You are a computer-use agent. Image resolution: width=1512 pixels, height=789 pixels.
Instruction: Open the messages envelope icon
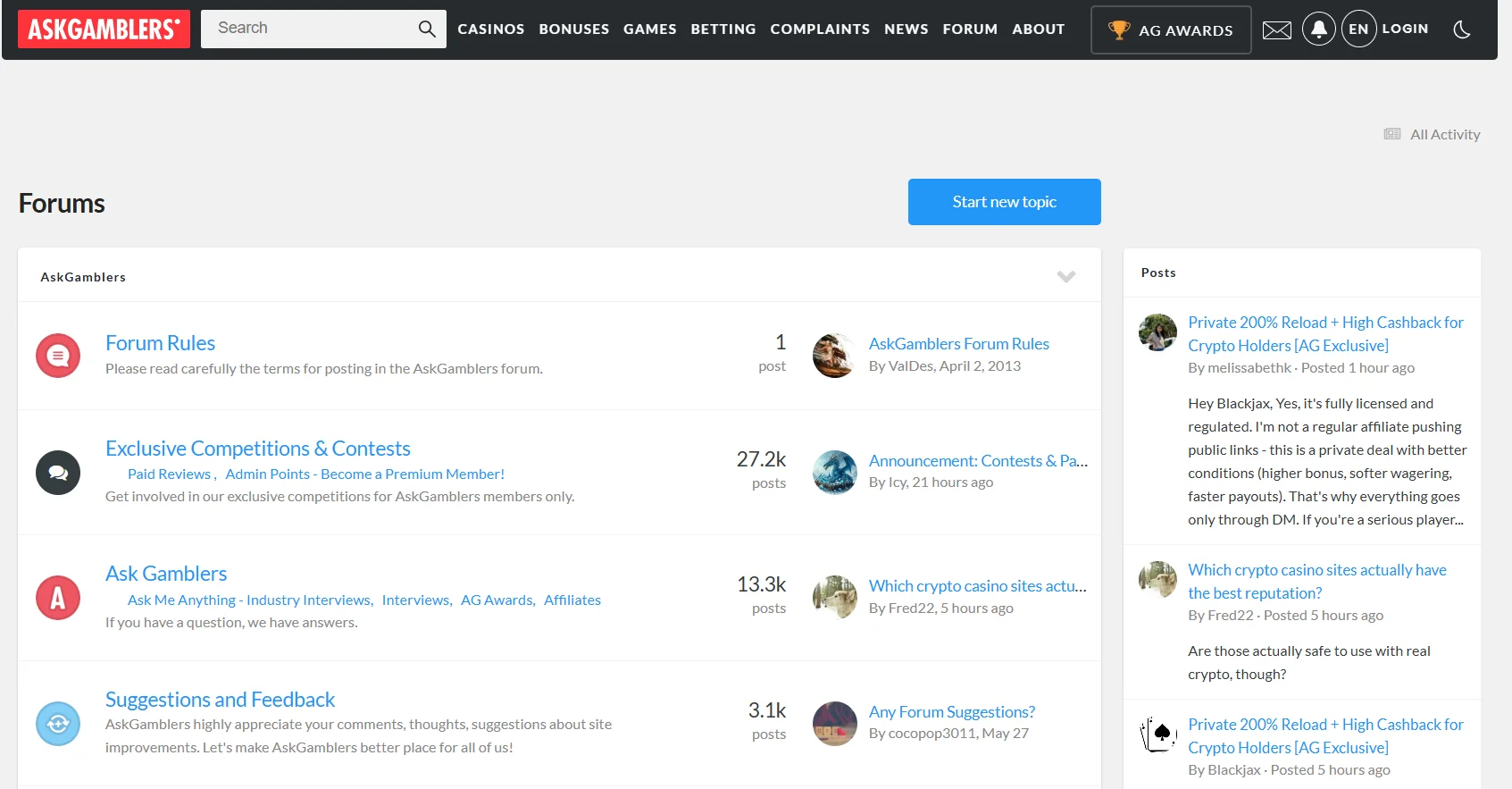[x=1276, y=30]
